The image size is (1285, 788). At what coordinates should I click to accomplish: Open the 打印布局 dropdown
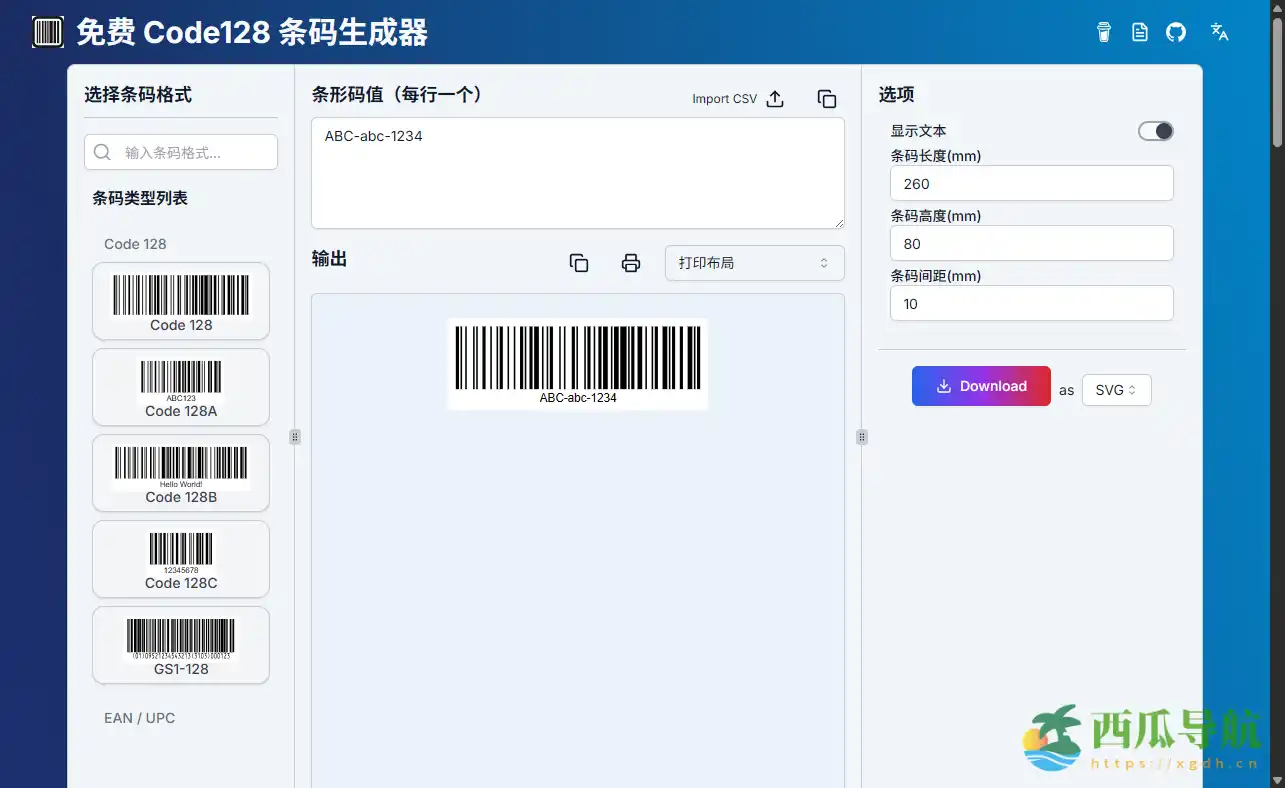click(x=754, y=263)
